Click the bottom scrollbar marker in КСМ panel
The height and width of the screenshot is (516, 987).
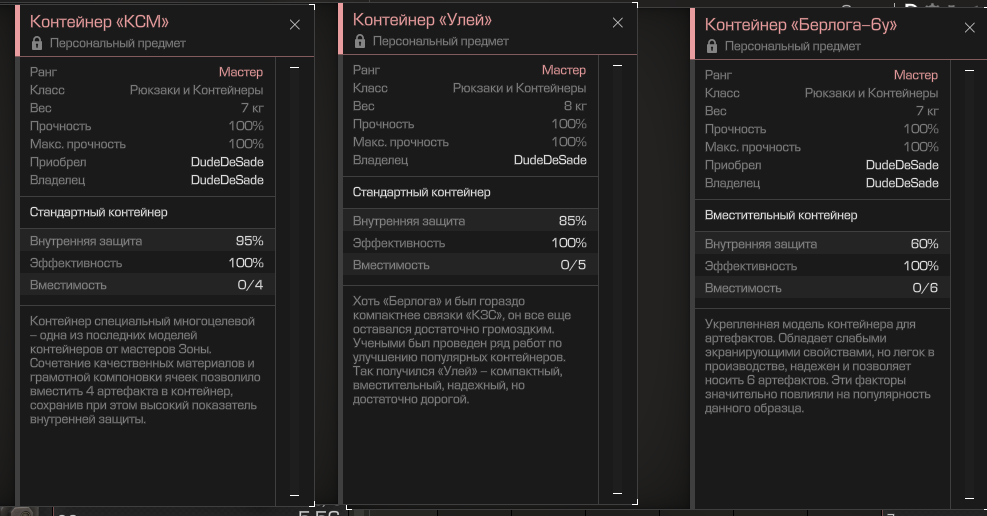coord(295,495)
